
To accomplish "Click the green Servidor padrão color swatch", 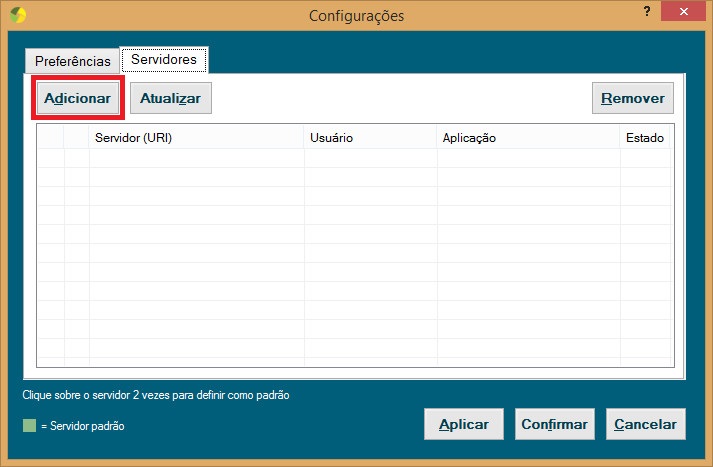I will click(x=30, y=426).
